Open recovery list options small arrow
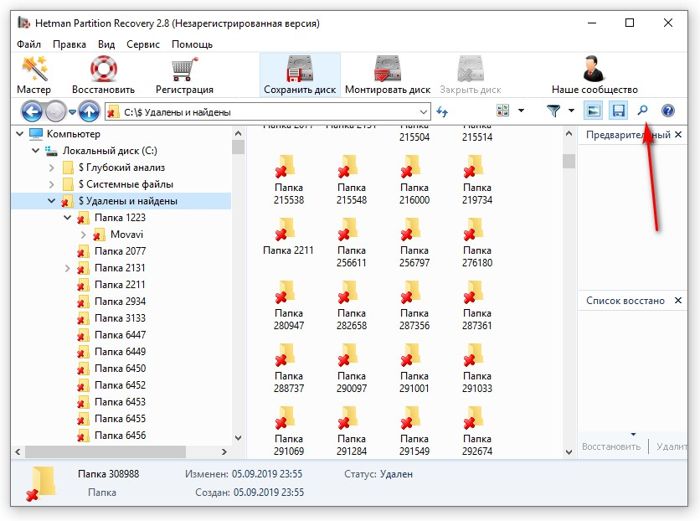Screen dimensions: 700x521 click(633, 434)
